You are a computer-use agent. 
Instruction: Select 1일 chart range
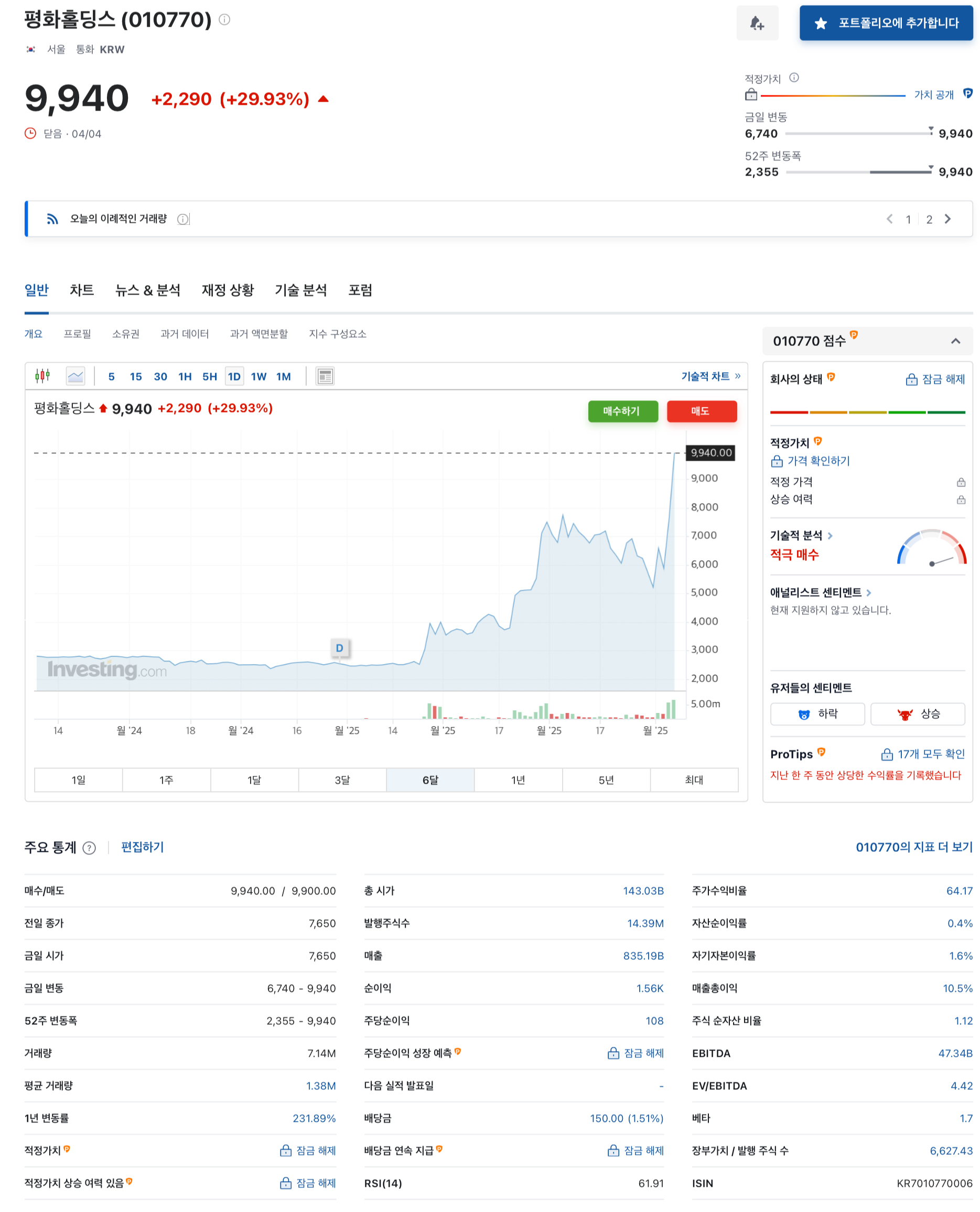[79, 780]
